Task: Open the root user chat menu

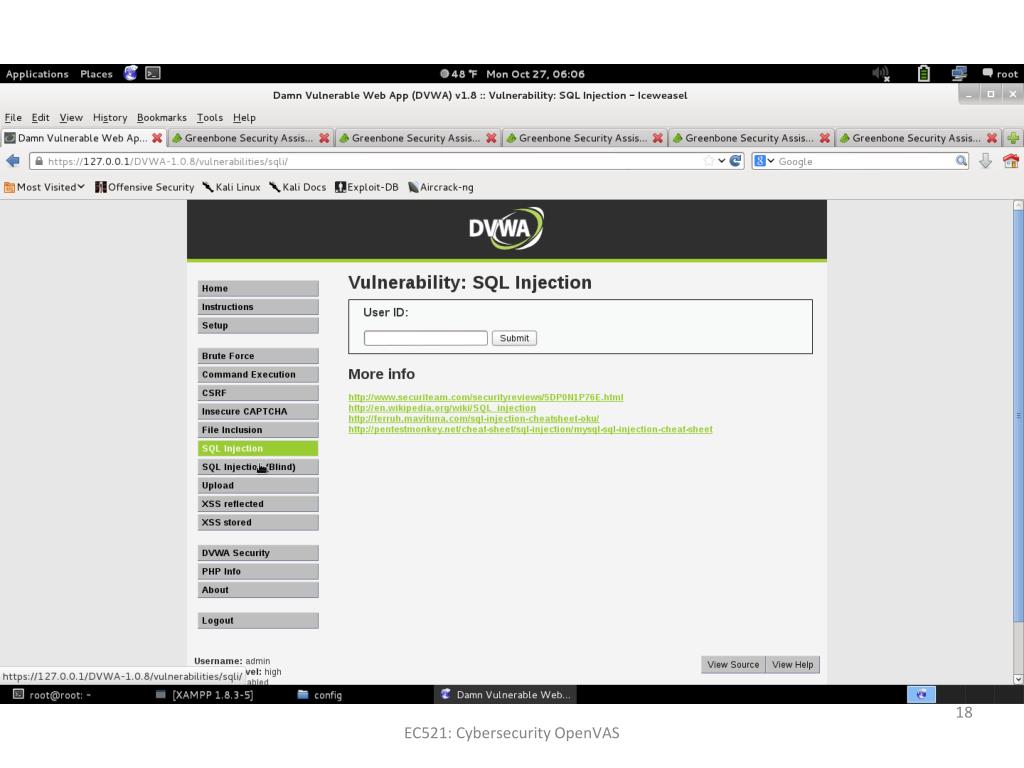Action: point(1000,74)
